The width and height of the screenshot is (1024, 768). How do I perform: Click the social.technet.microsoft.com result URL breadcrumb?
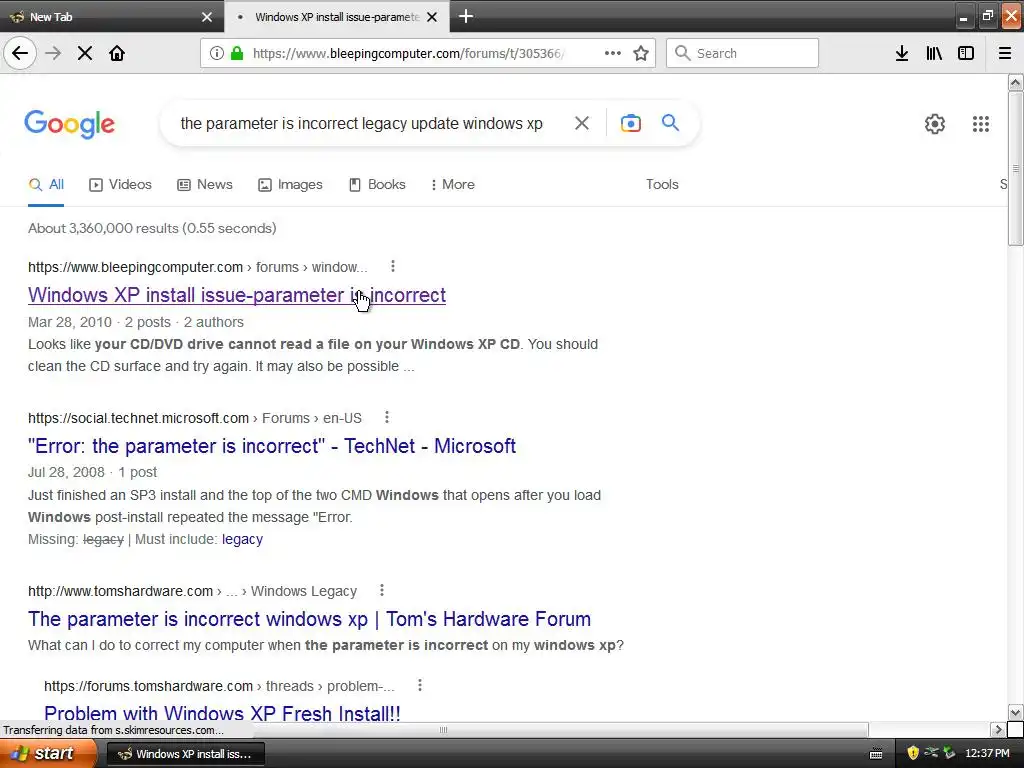pyautogui.click(x=195, y=418)
